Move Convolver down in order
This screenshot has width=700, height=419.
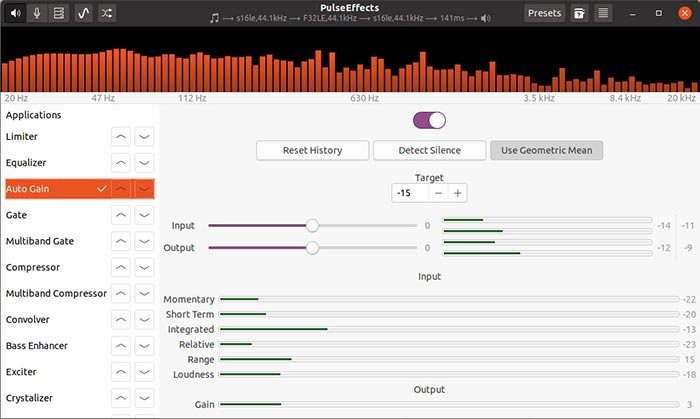click(x=144, y=319)
